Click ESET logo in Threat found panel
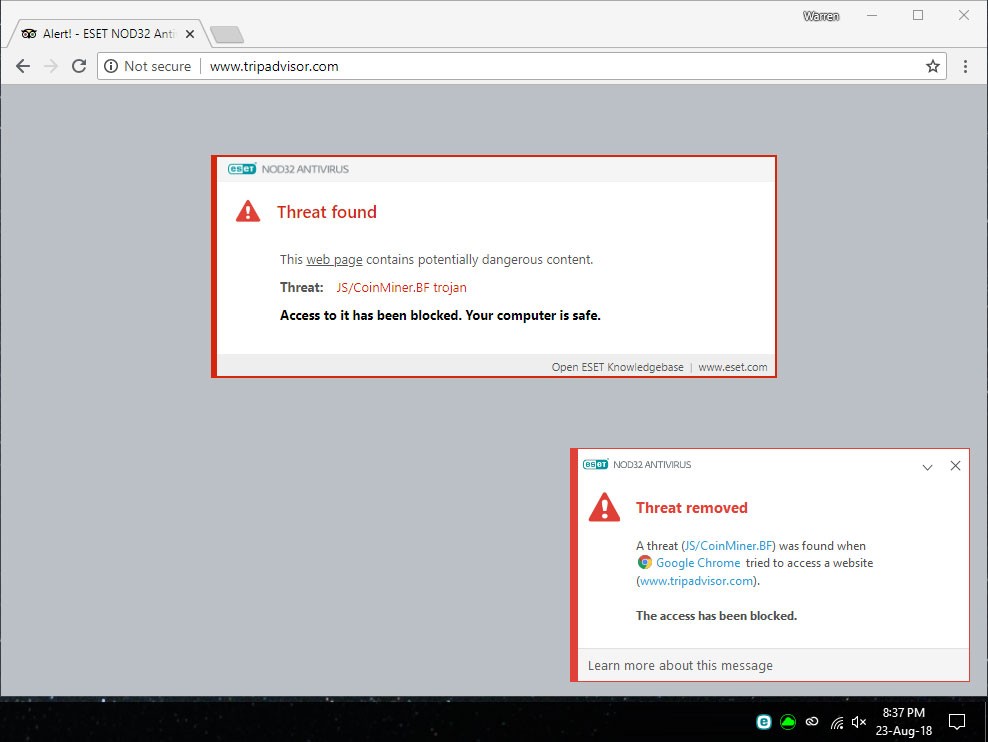 pyautogui.click(x=242, y=169)
